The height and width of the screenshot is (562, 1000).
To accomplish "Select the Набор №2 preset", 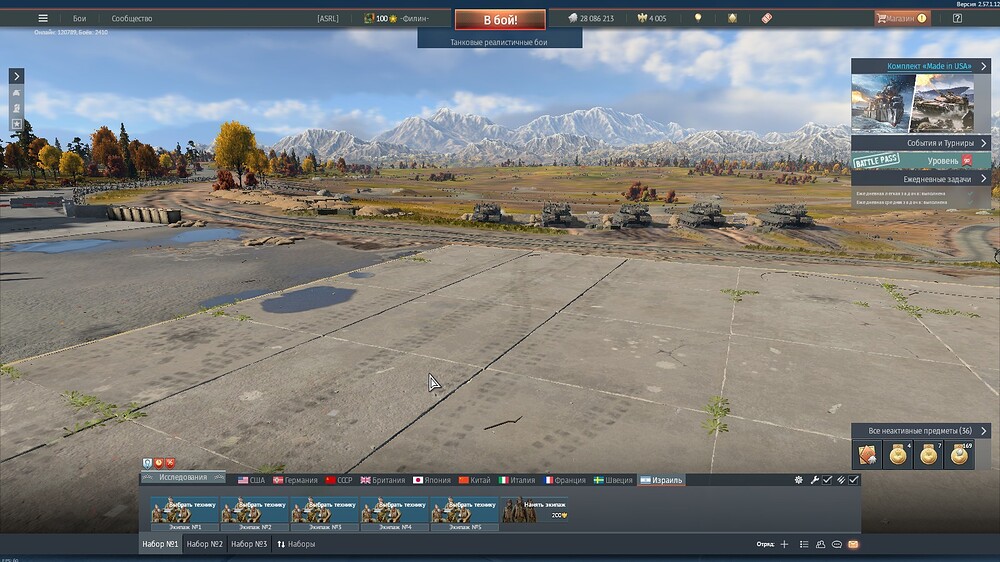I will click(x=205, y=544).
